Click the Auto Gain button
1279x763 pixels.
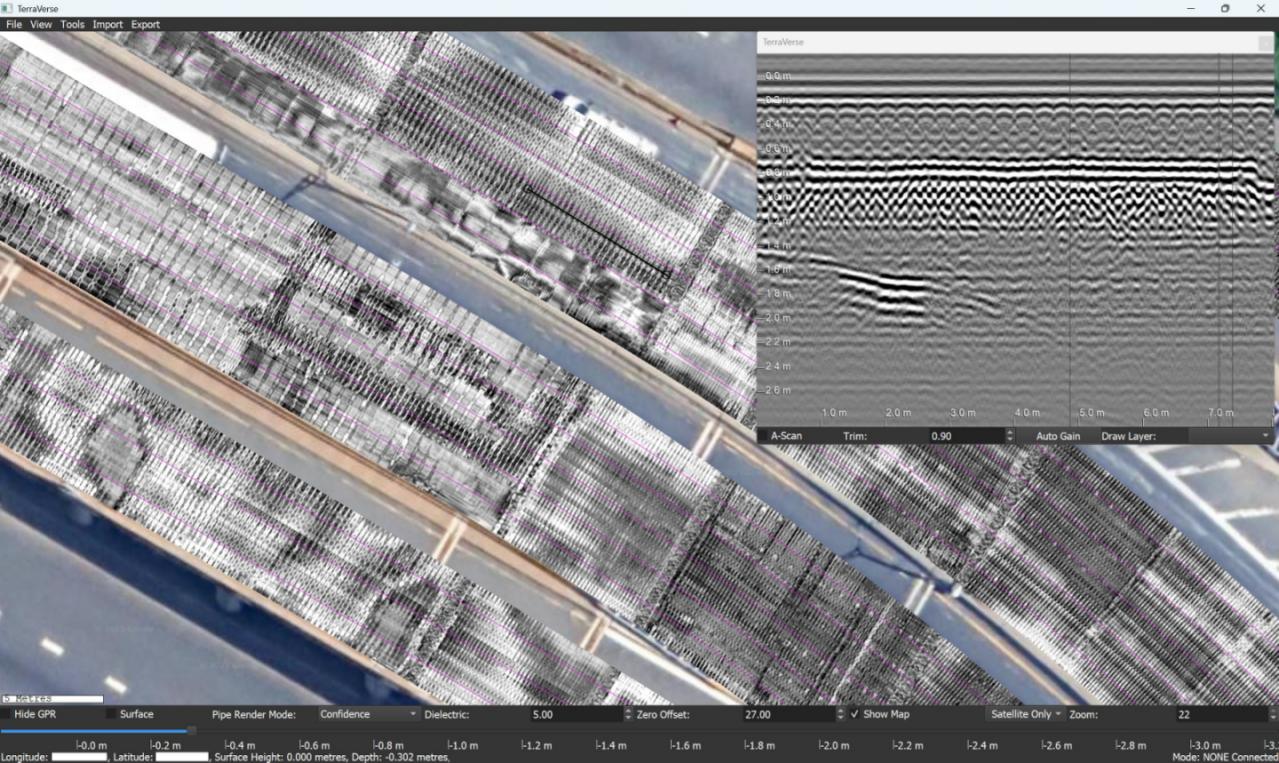coord(1058,436)
